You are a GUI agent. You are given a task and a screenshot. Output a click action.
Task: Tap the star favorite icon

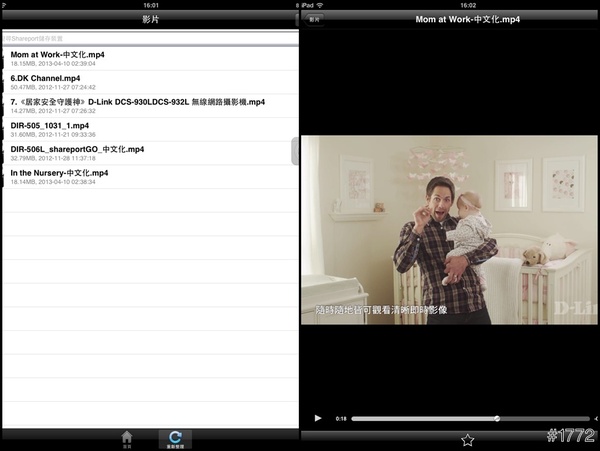[467, 439]
